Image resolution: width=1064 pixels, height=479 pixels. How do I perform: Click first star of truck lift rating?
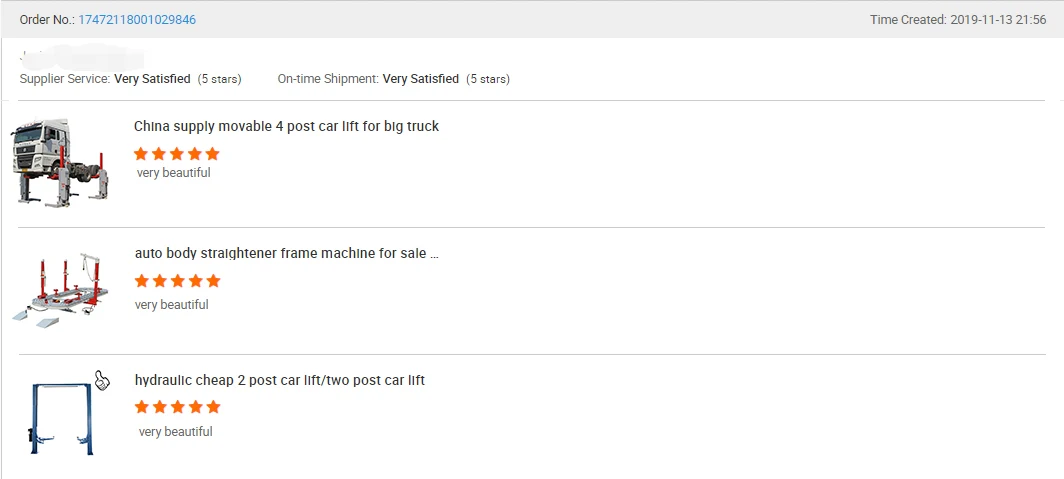pos(141,154)
